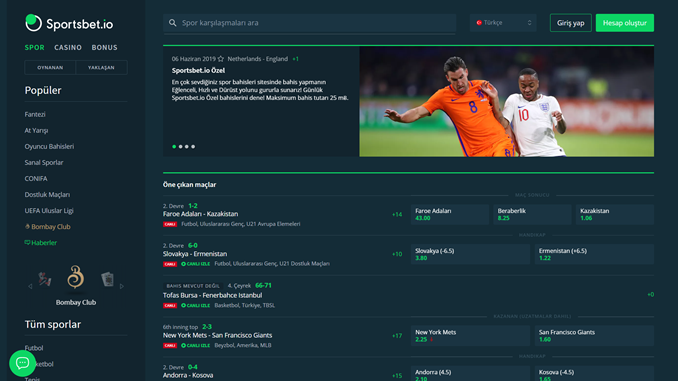Switch to OYNANAN tab
678x381 pixels.
tap(50, 67)
